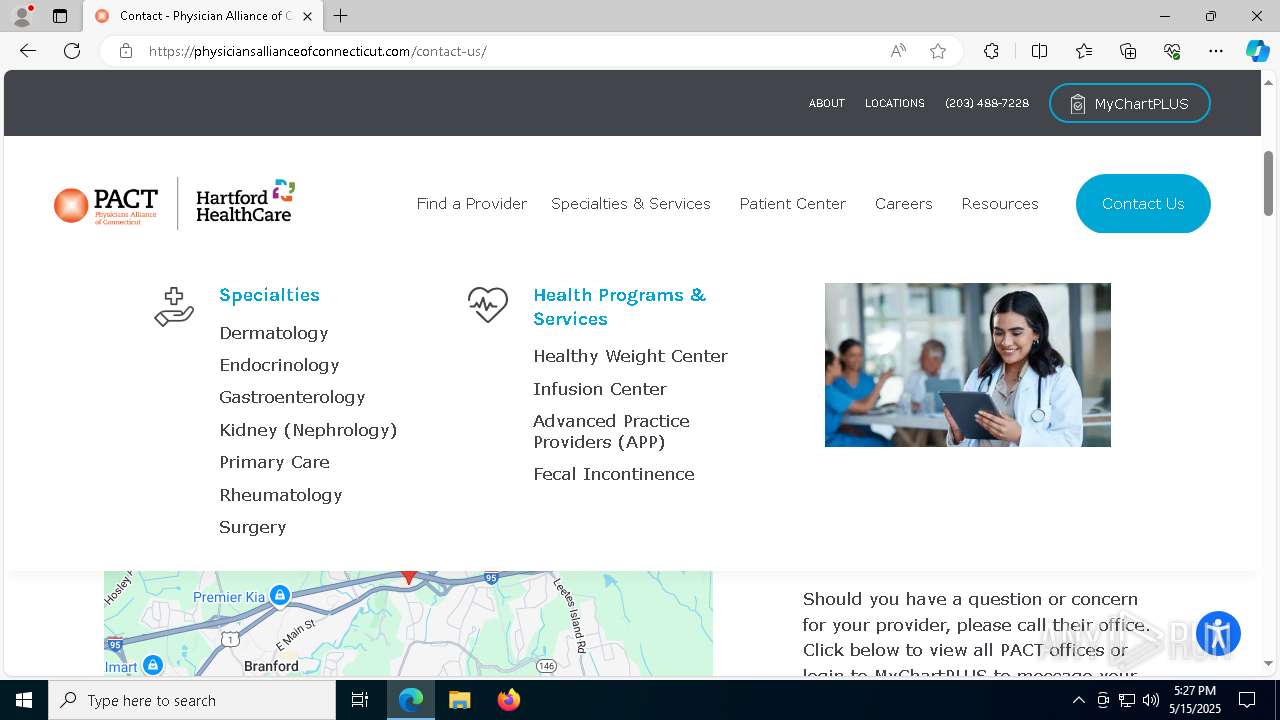Image resolution: width=1280 pixels, height=720 pixels.
Task: Click the Specialties hand-cross icon
Action: (174, 307)
